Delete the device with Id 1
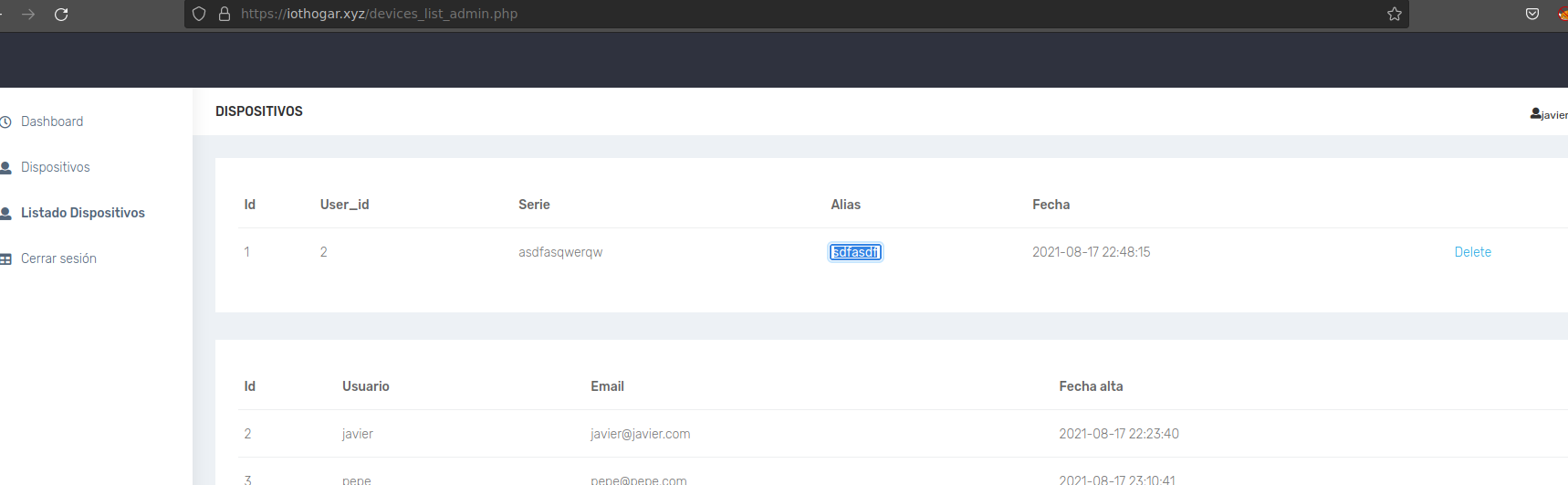This screenshot has height=485, width=1568. click(x=1472, y=252)
